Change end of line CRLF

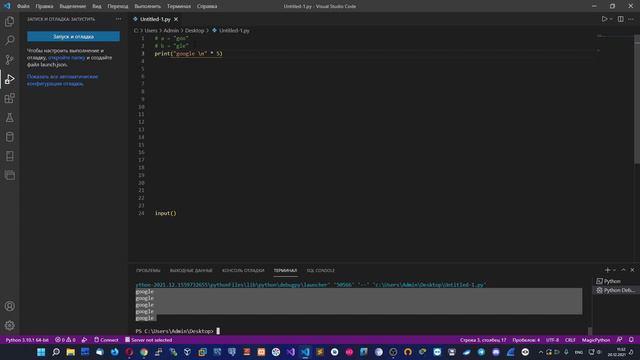coord(570,340)
